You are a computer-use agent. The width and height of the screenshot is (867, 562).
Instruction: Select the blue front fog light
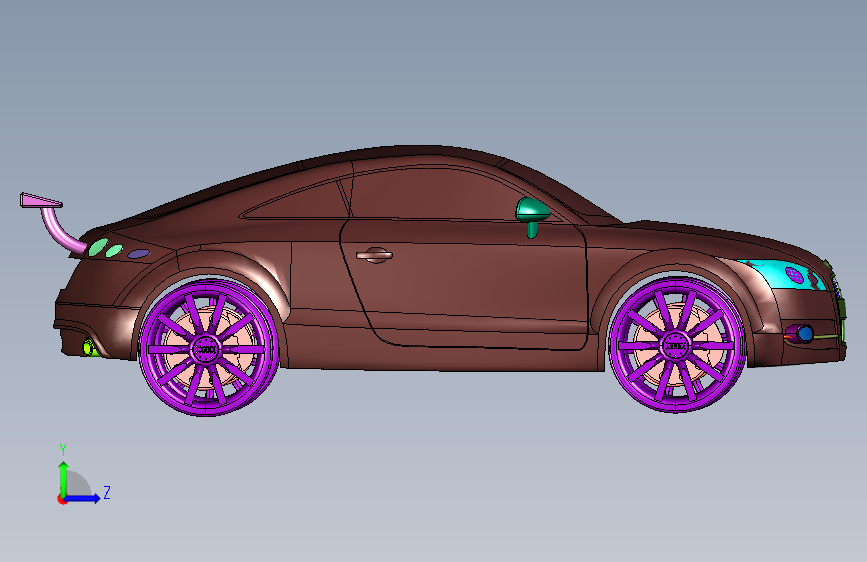tap(805, 334)
